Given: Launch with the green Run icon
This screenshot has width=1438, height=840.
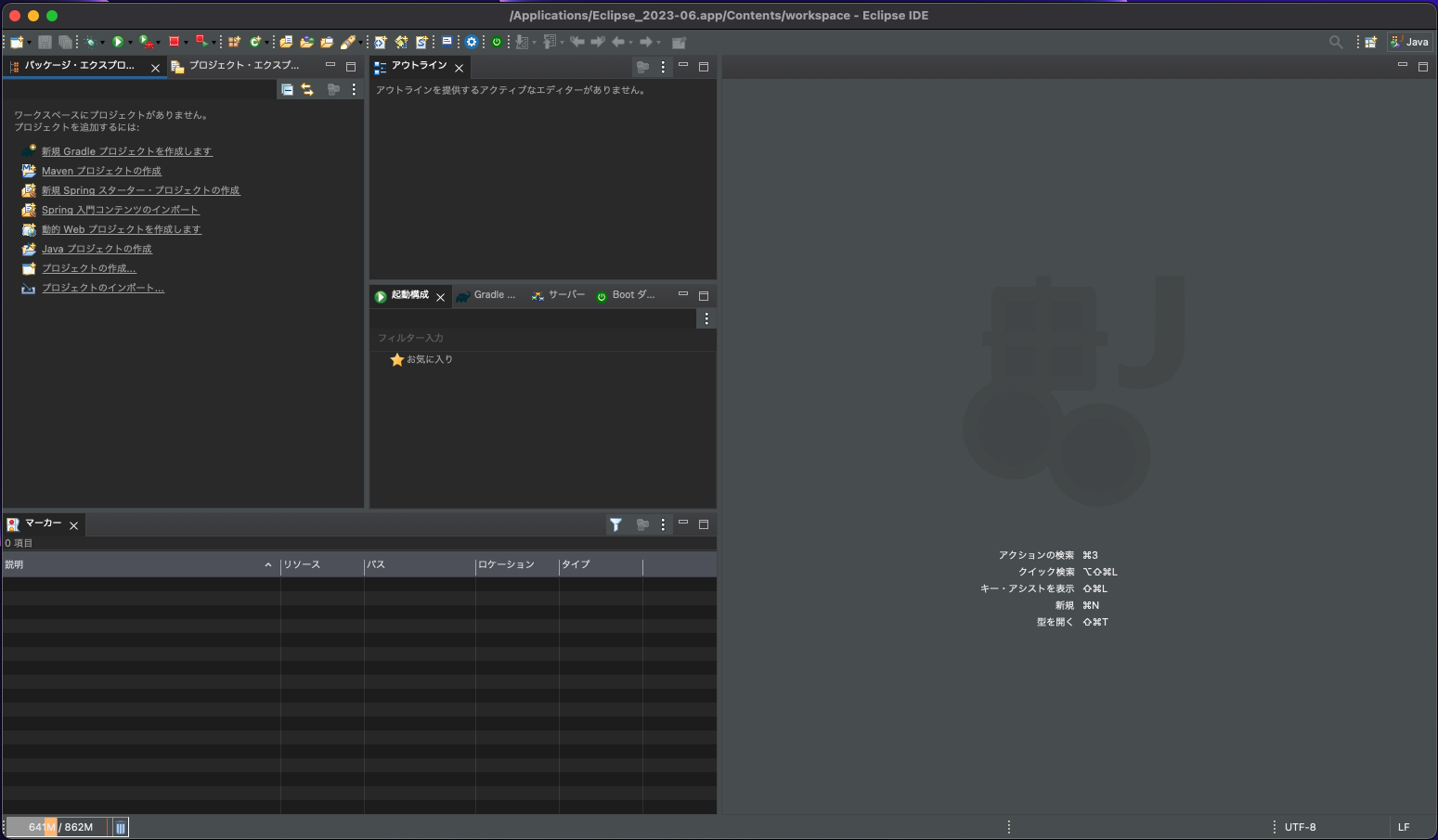Looking at the screenshot, I should tap(118, 42).
